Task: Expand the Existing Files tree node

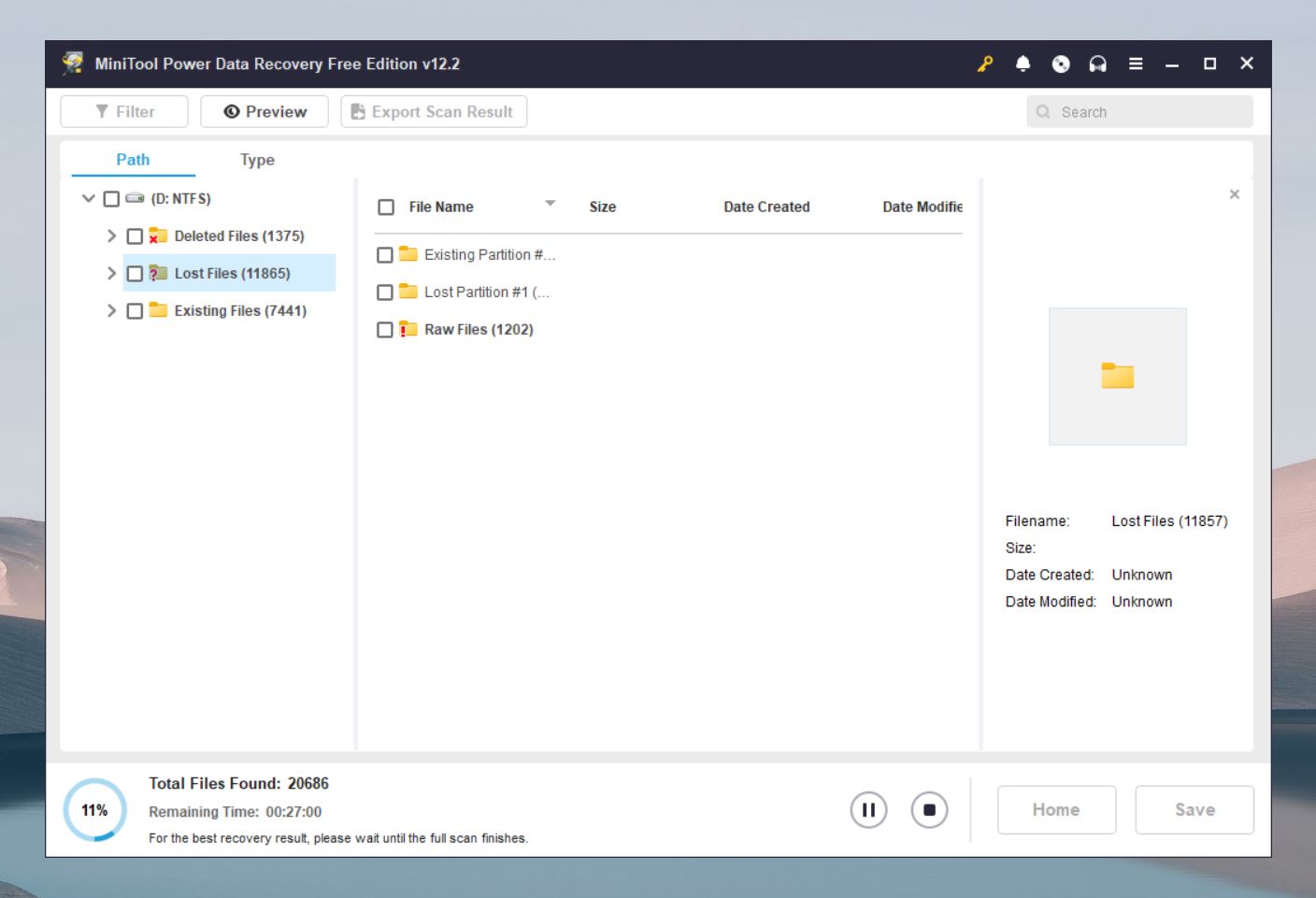Action: [x=111, y=310]
